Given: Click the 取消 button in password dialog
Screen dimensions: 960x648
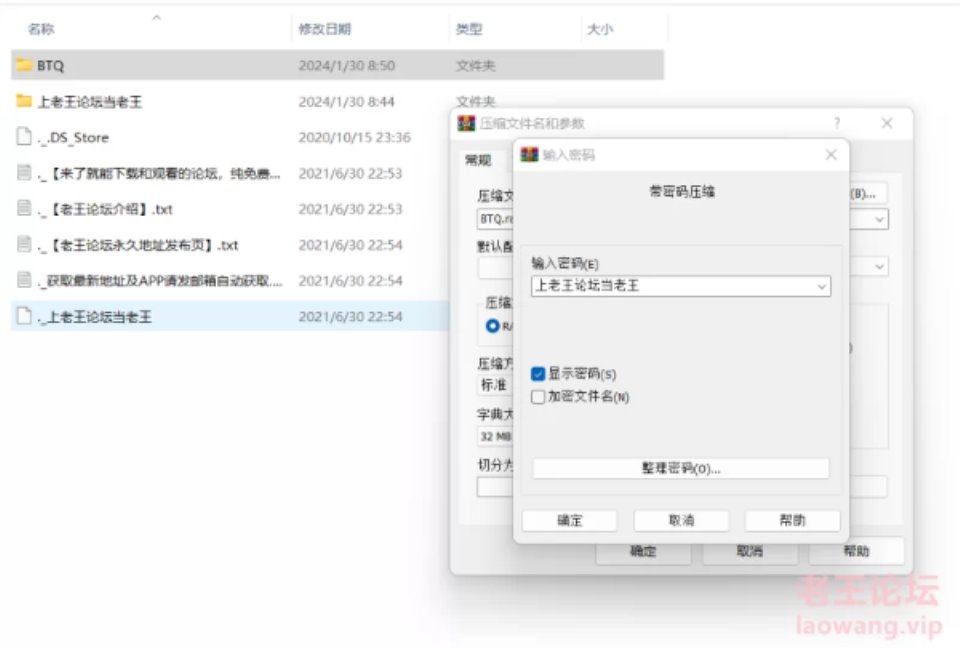Looking at the screenshot, I should (681, 521).
